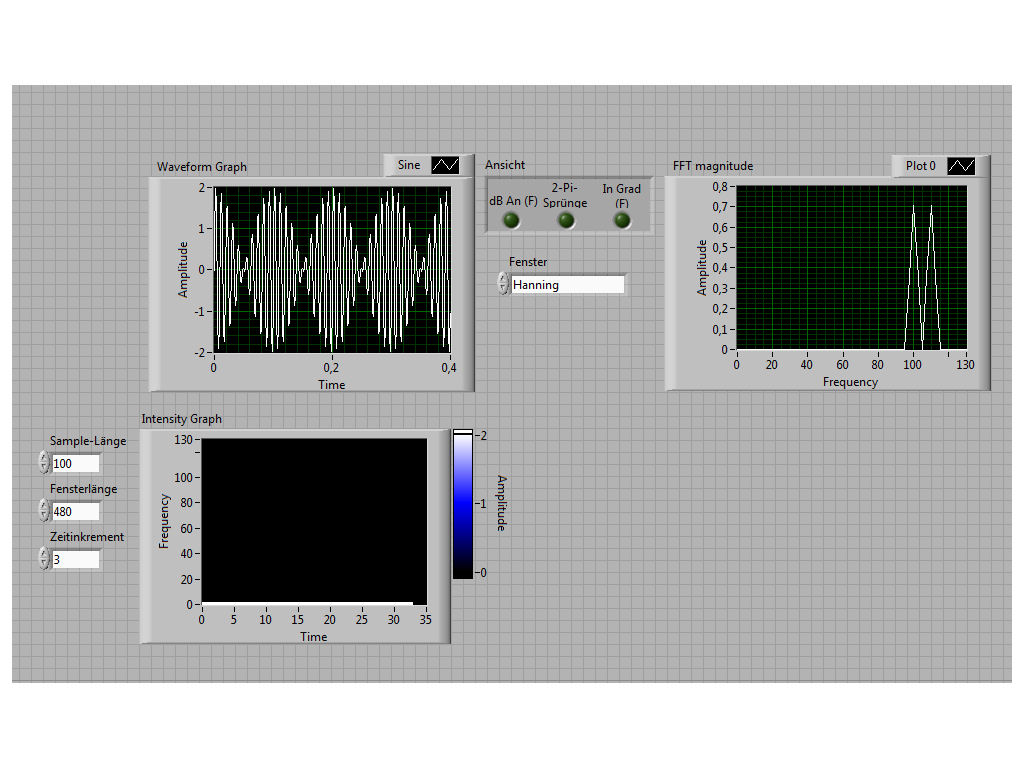Click the Ansicht cluster label

click(505, 165)
